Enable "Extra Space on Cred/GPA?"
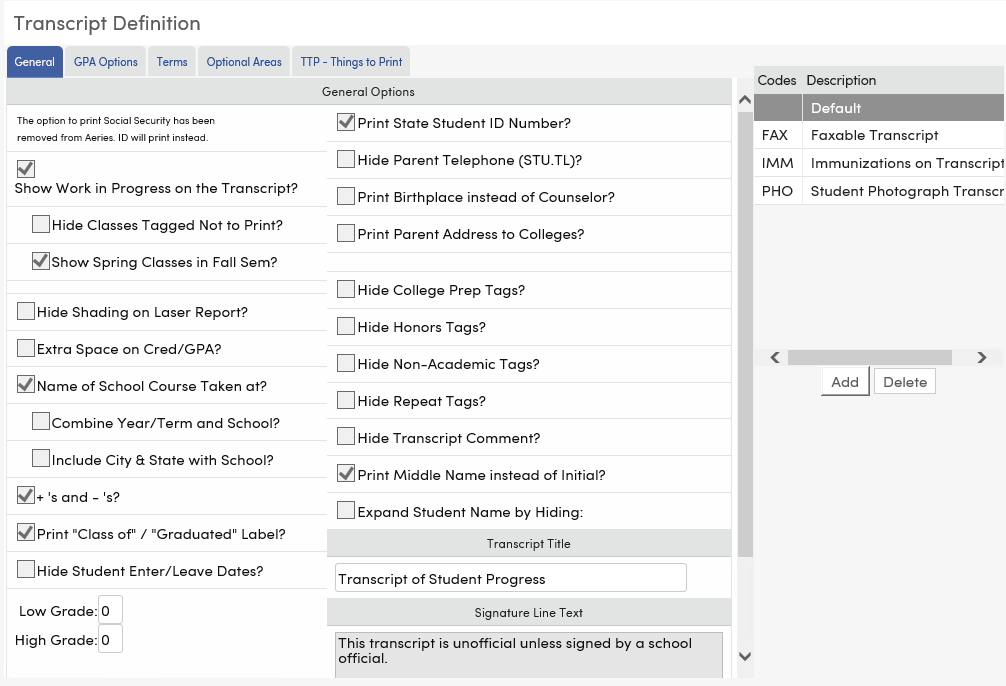Viewport: 1006px width, 686px height. [25, 347]
